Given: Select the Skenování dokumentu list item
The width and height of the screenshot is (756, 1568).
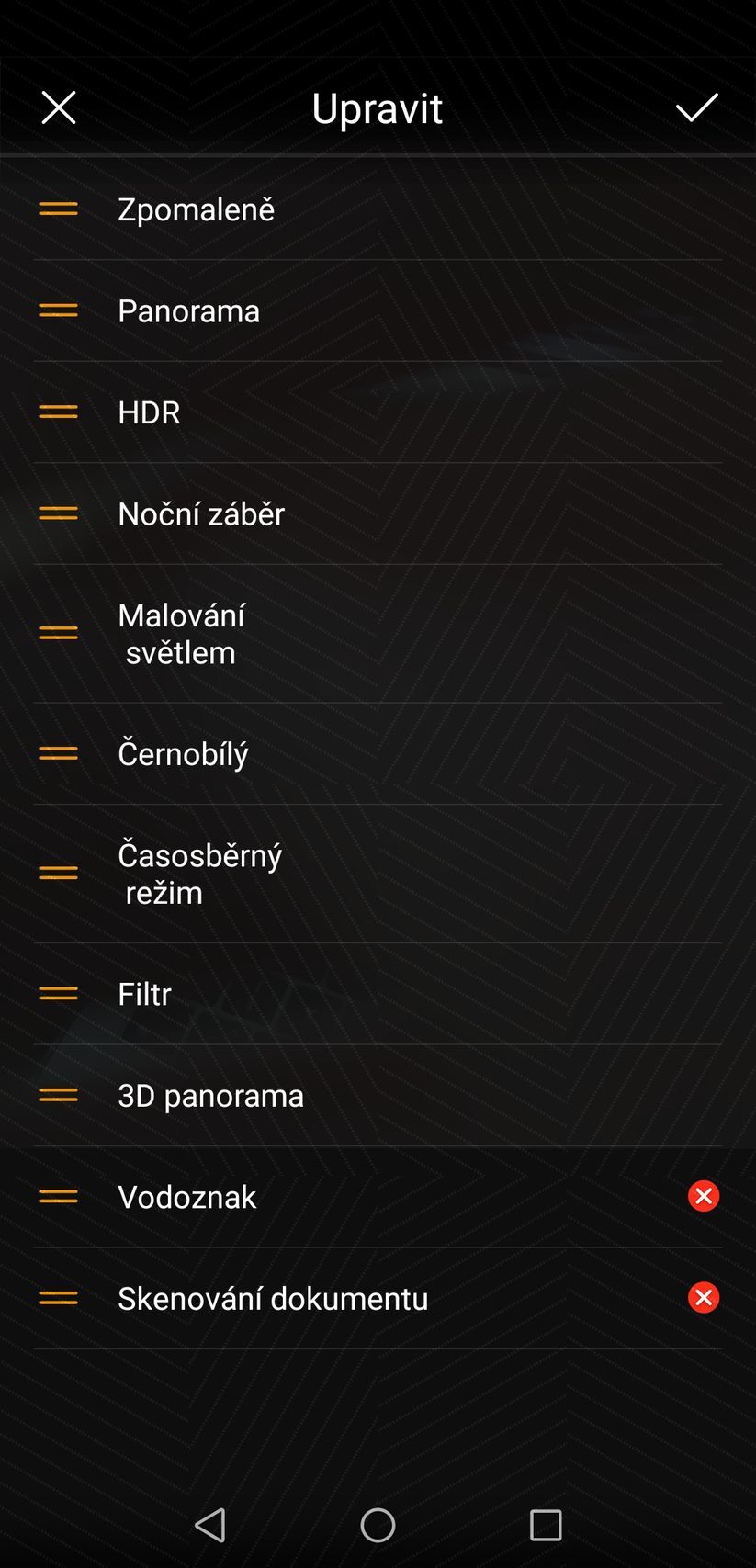Looking at the screenshot, I should (x=273, y=1298).
